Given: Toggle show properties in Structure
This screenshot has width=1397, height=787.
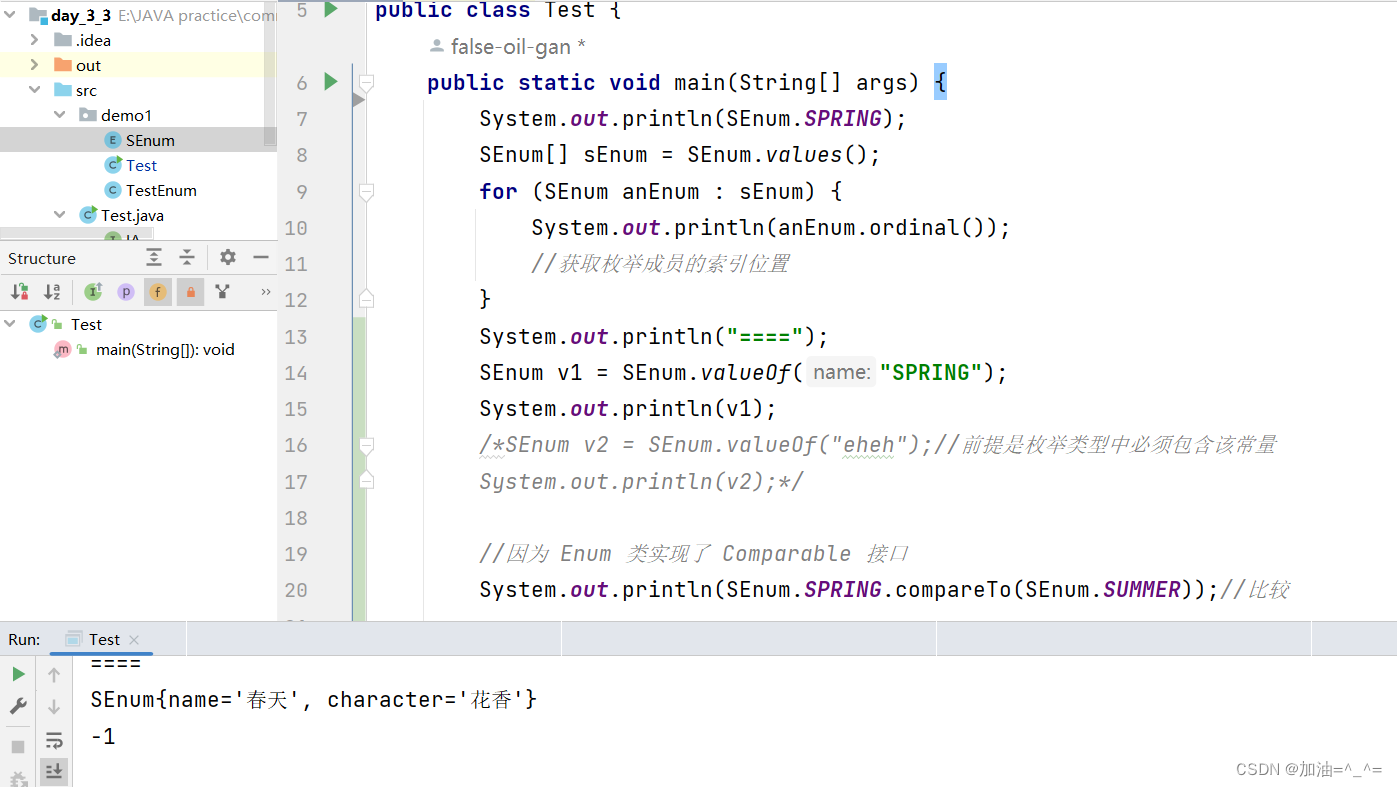Looking at the screenshot, I should point(126,292).
